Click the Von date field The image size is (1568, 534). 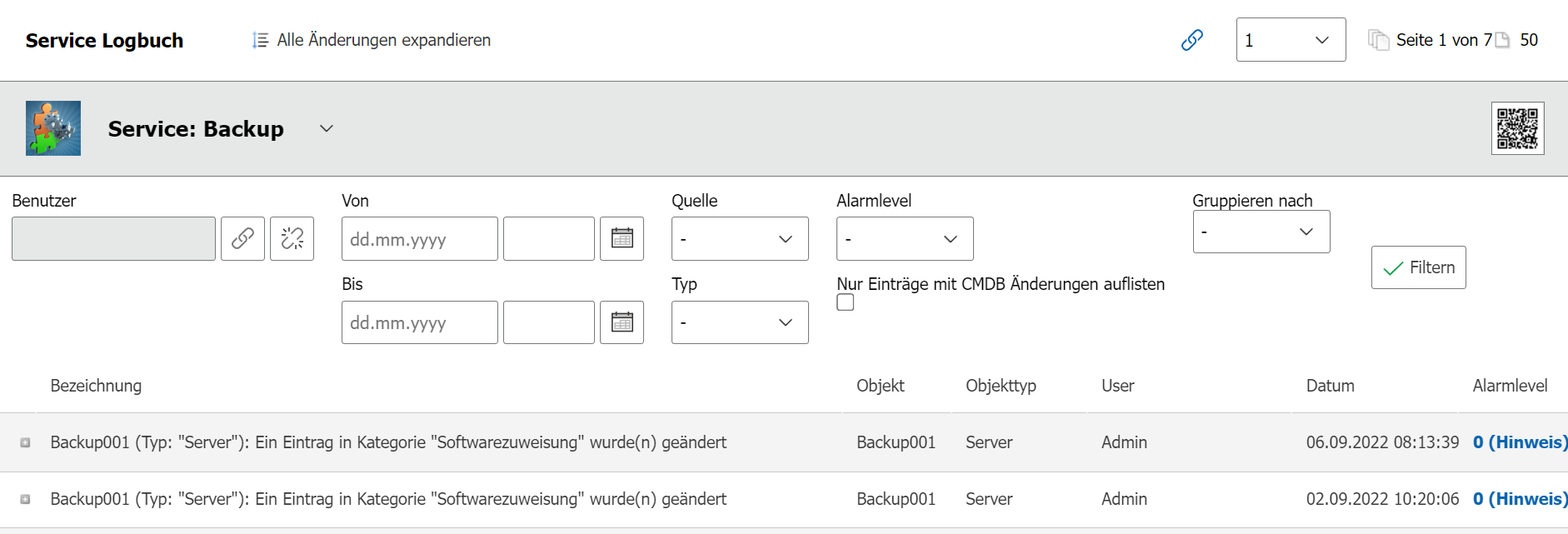(420, 239)
